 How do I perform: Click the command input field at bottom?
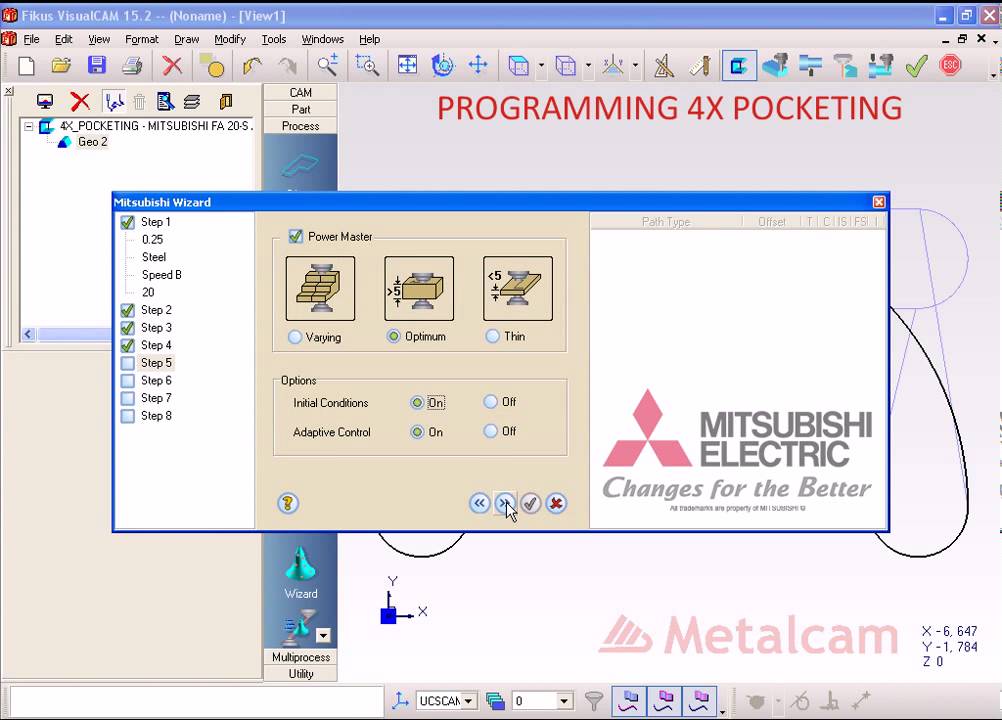pos(197,701)
